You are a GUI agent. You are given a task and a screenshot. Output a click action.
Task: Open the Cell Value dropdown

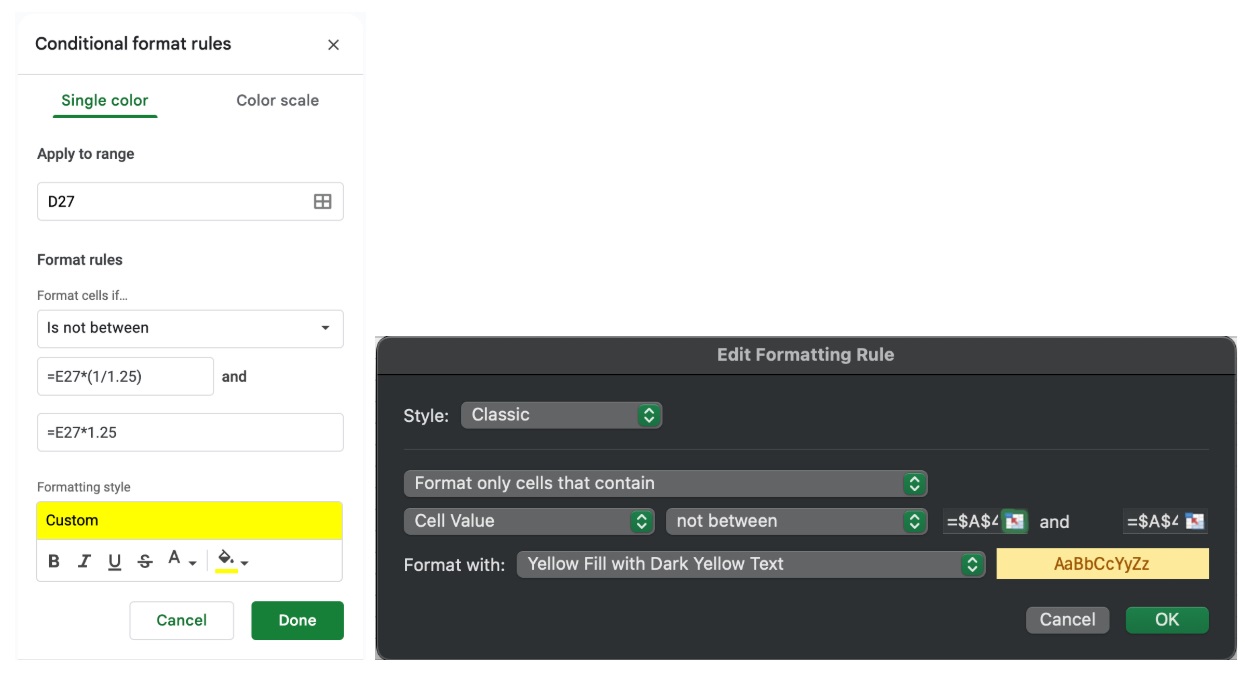tap(529, 521)
